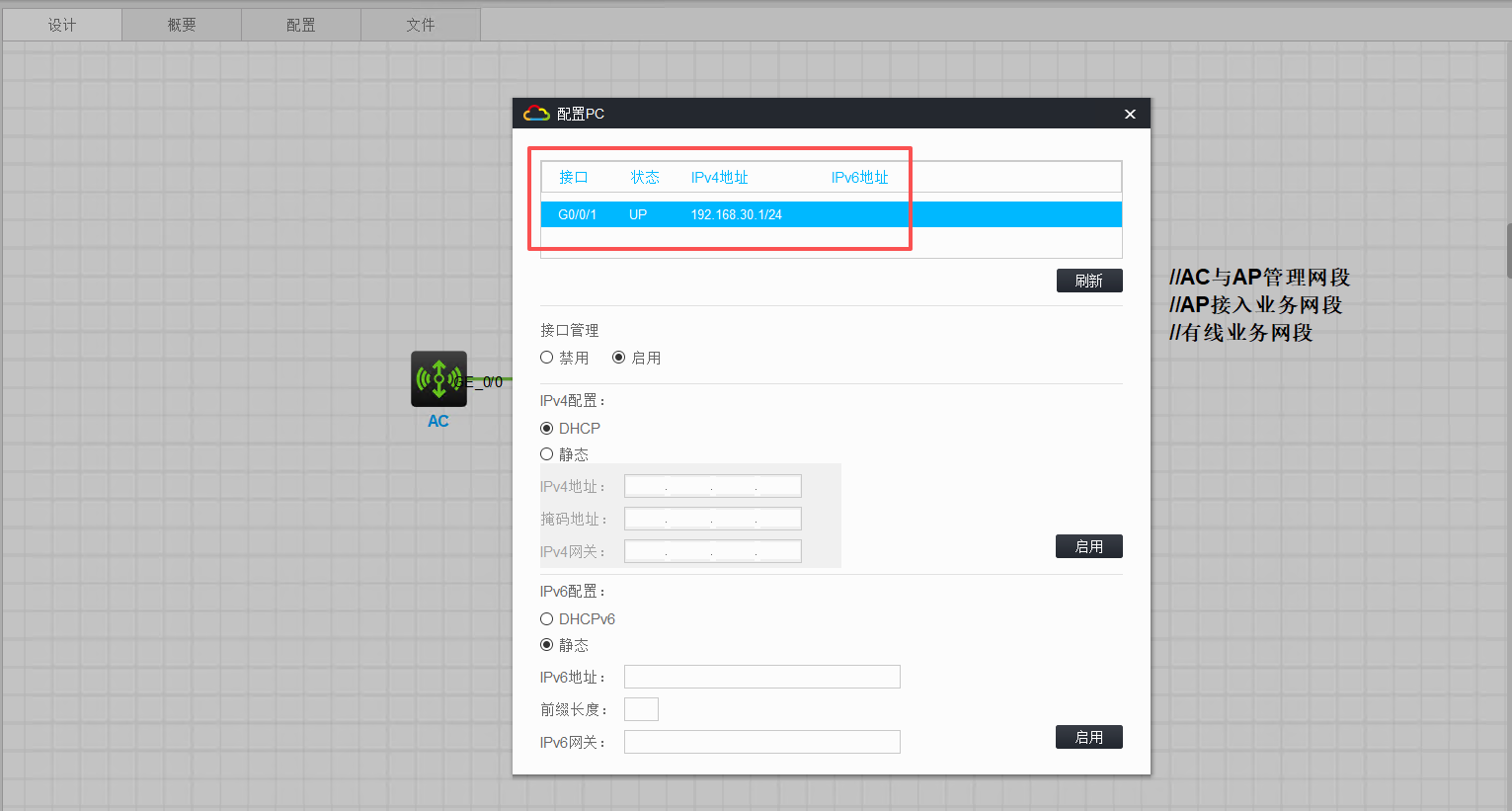Switch to the 概要 tab

[x=182, y=25]
